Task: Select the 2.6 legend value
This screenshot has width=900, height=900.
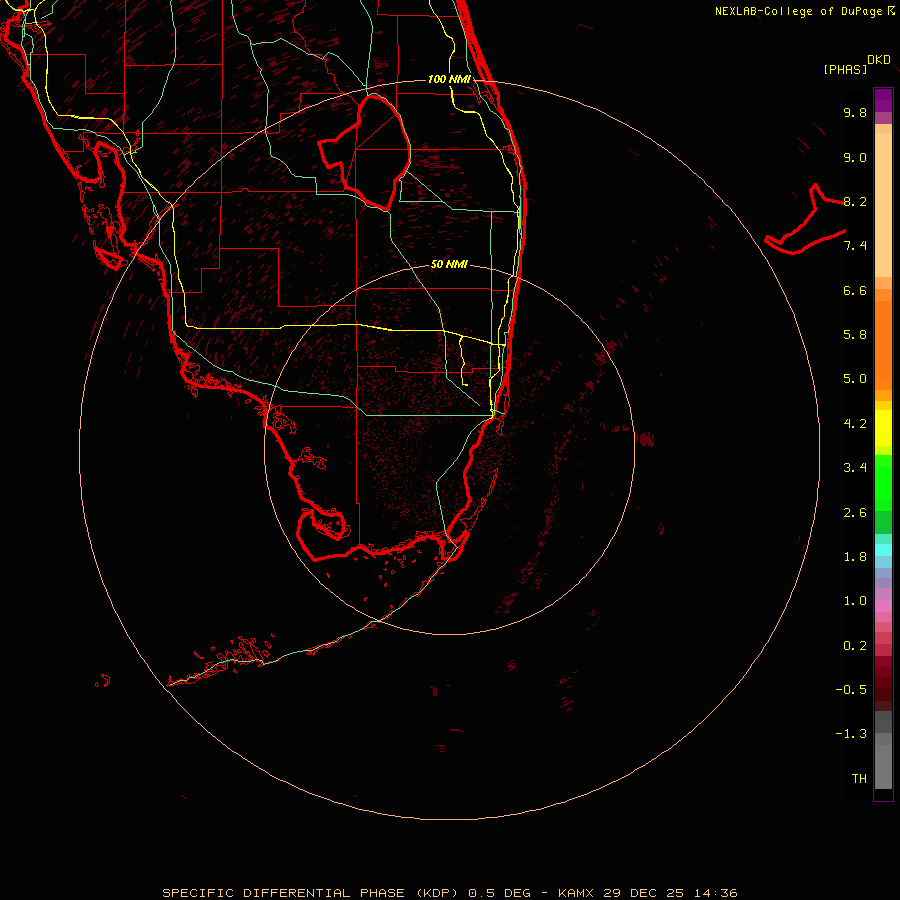Action: coord(855,513)
